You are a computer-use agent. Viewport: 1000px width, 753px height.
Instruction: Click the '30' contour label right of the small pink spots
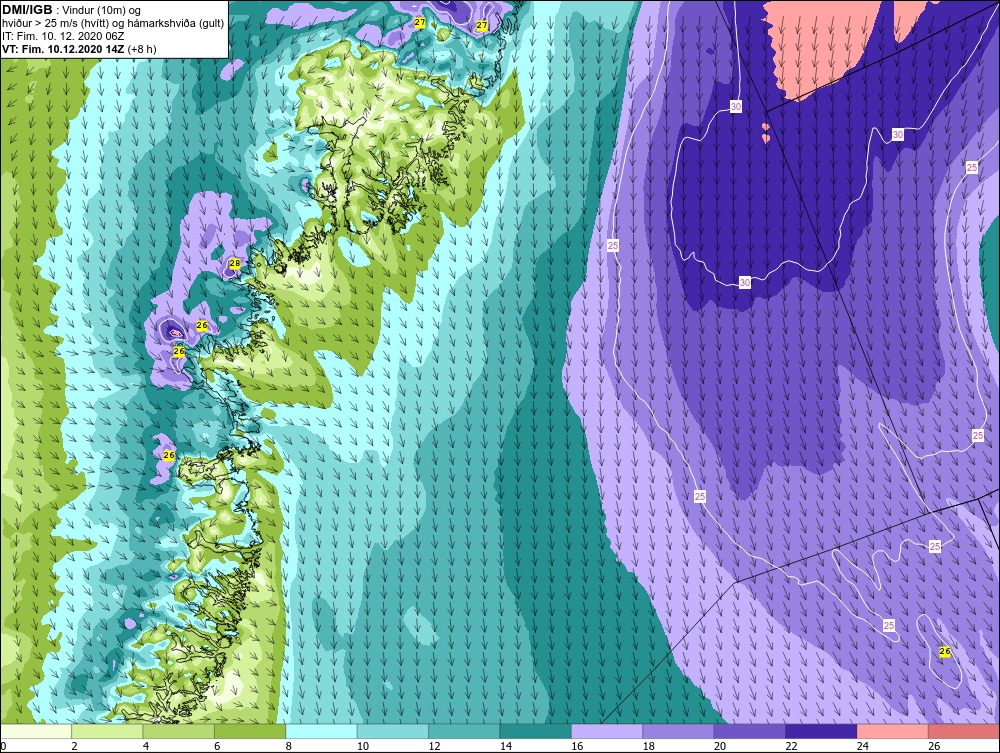898,135
